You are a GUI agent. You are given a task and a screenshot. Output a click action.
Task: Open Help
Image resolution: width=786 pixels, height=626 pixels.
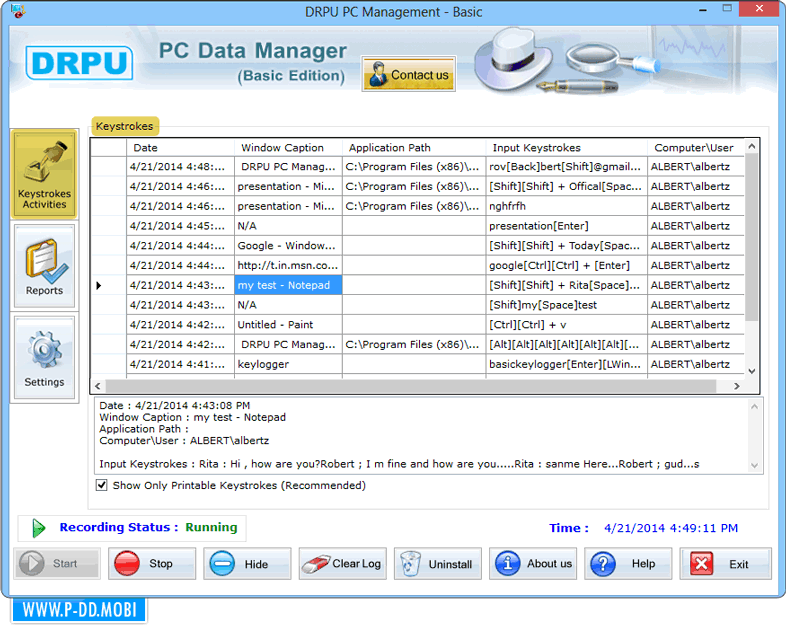(628, 563)
